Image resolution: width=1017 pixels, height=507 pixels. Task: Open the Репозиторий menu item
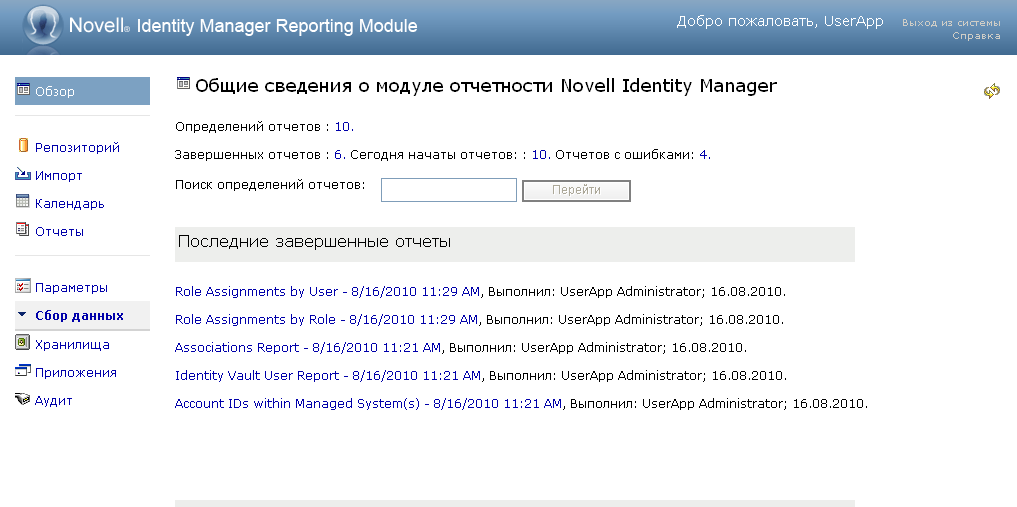(x=77, y=147)
